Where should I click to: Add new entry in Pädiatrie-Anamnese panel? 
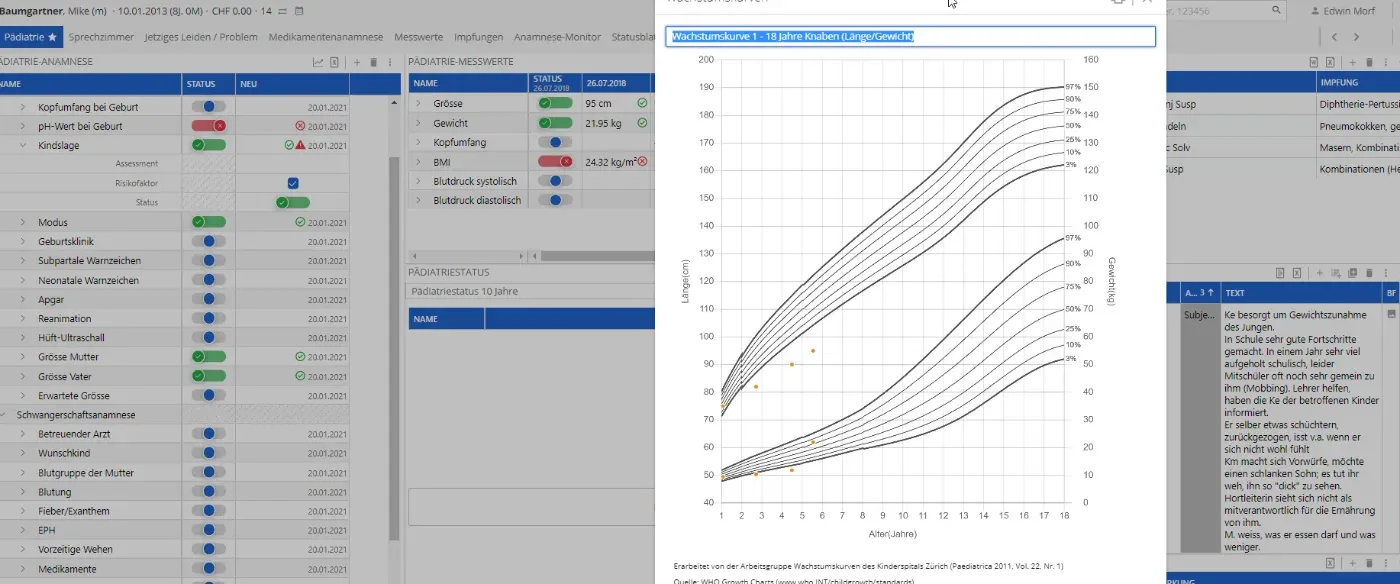point(357,62)
